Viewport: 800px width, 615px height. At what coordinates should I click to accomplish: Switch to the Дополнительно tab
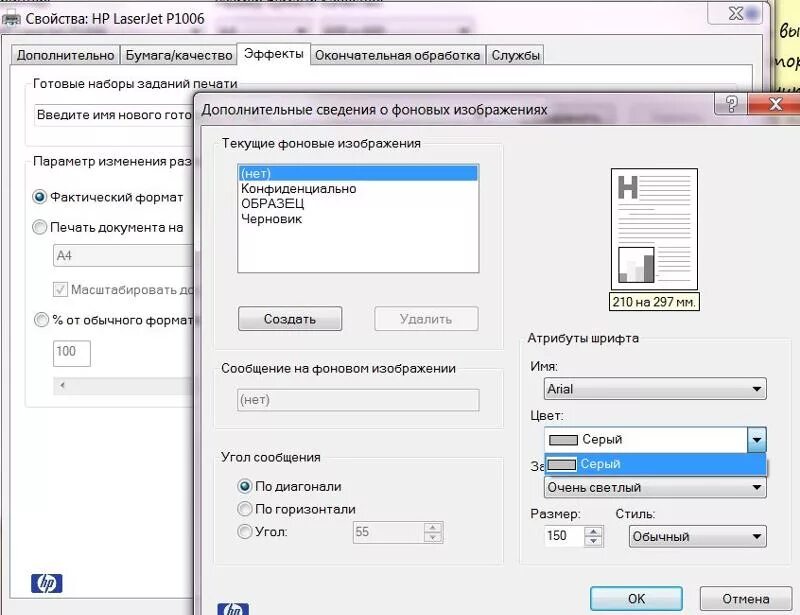[65, 55]
